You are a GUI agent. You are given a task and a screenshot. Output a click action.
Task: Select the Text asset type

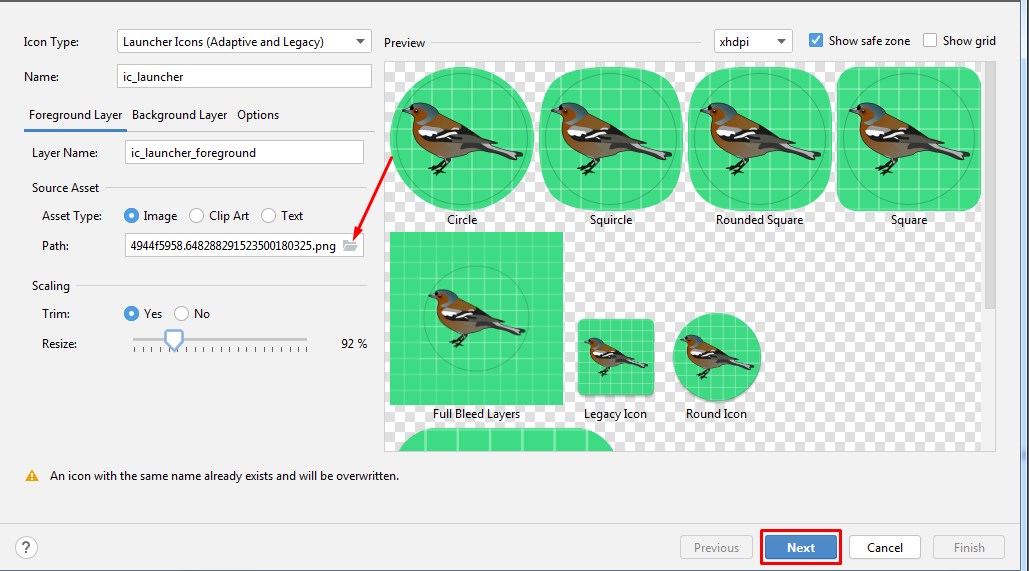point(268,216)
